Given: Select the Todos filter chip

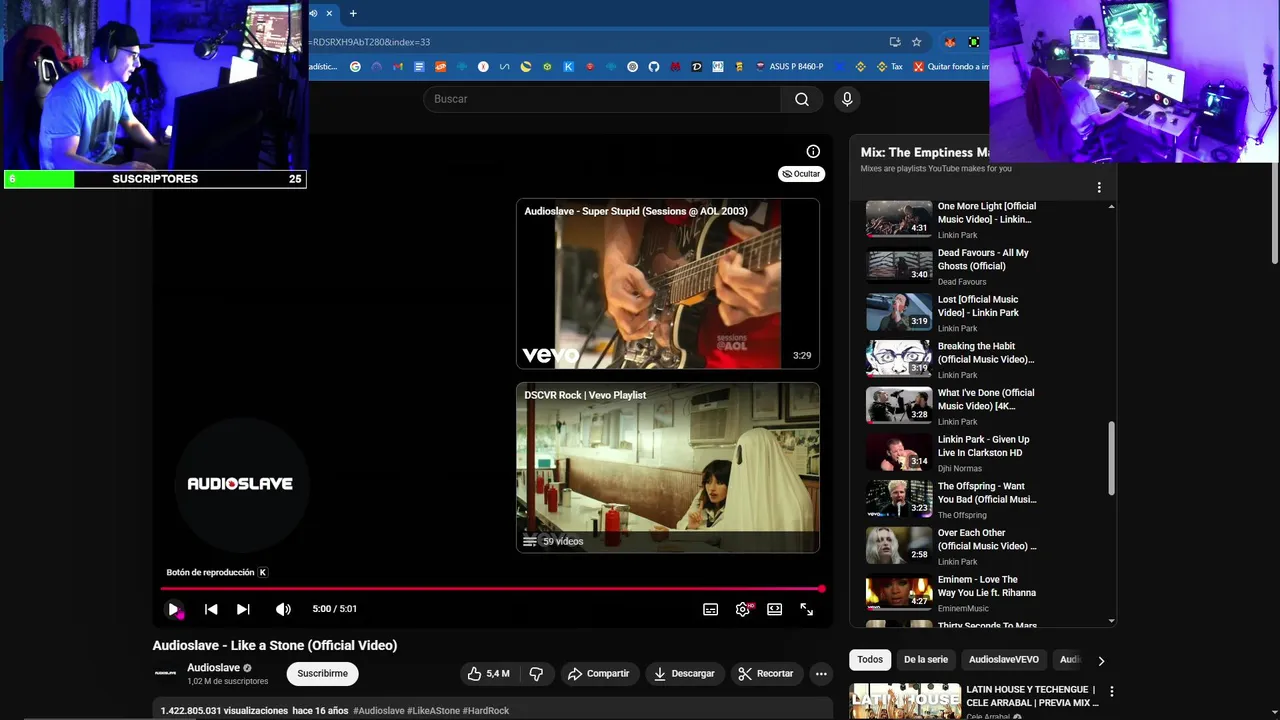Looking at the screenshot, I should [870, 660].
